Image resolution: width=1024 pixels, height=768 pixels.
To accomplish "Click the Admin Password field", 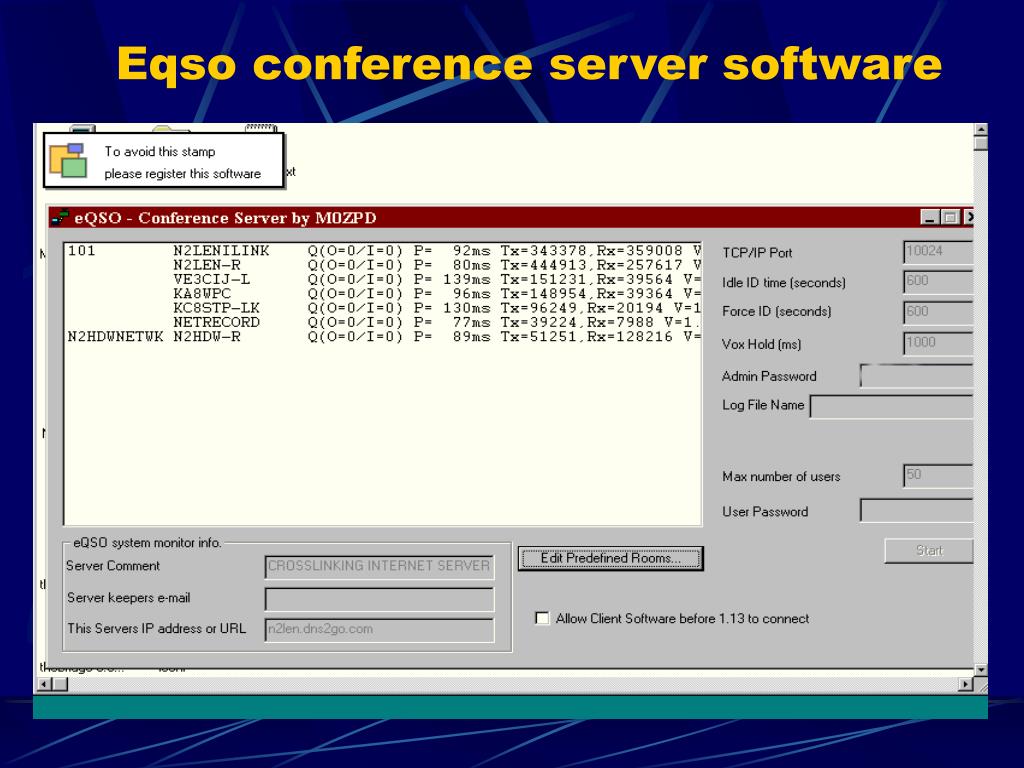I will click(916, 376).
